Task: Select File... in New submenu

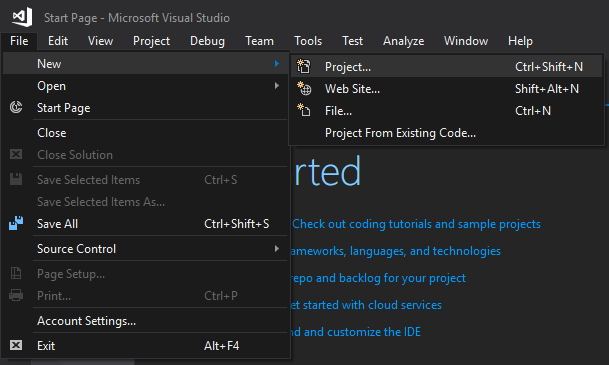Action: pos(447,111)
